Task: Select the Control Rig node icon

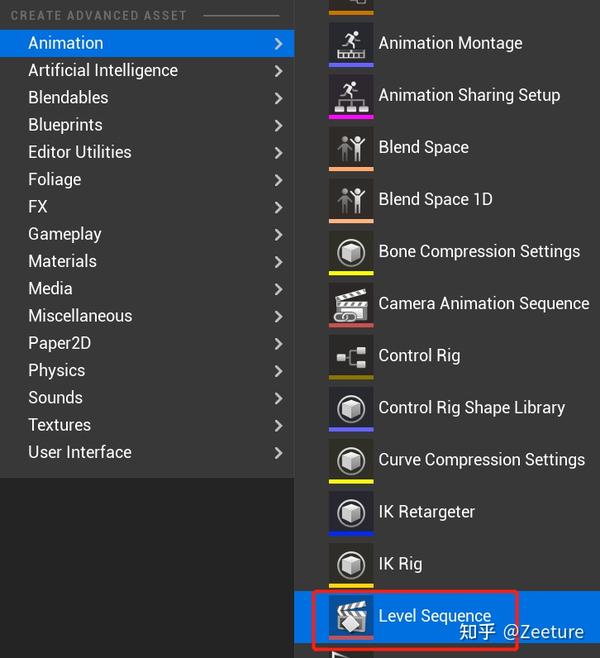Action: coord(351,355)
